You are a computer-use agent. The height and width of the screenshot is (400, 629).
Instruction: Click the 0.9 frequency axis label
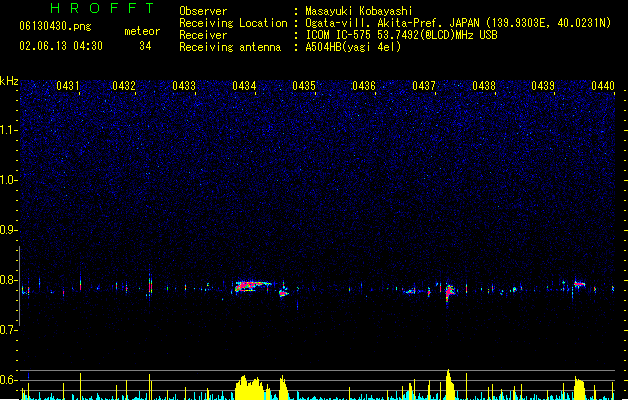coord(7,230)
